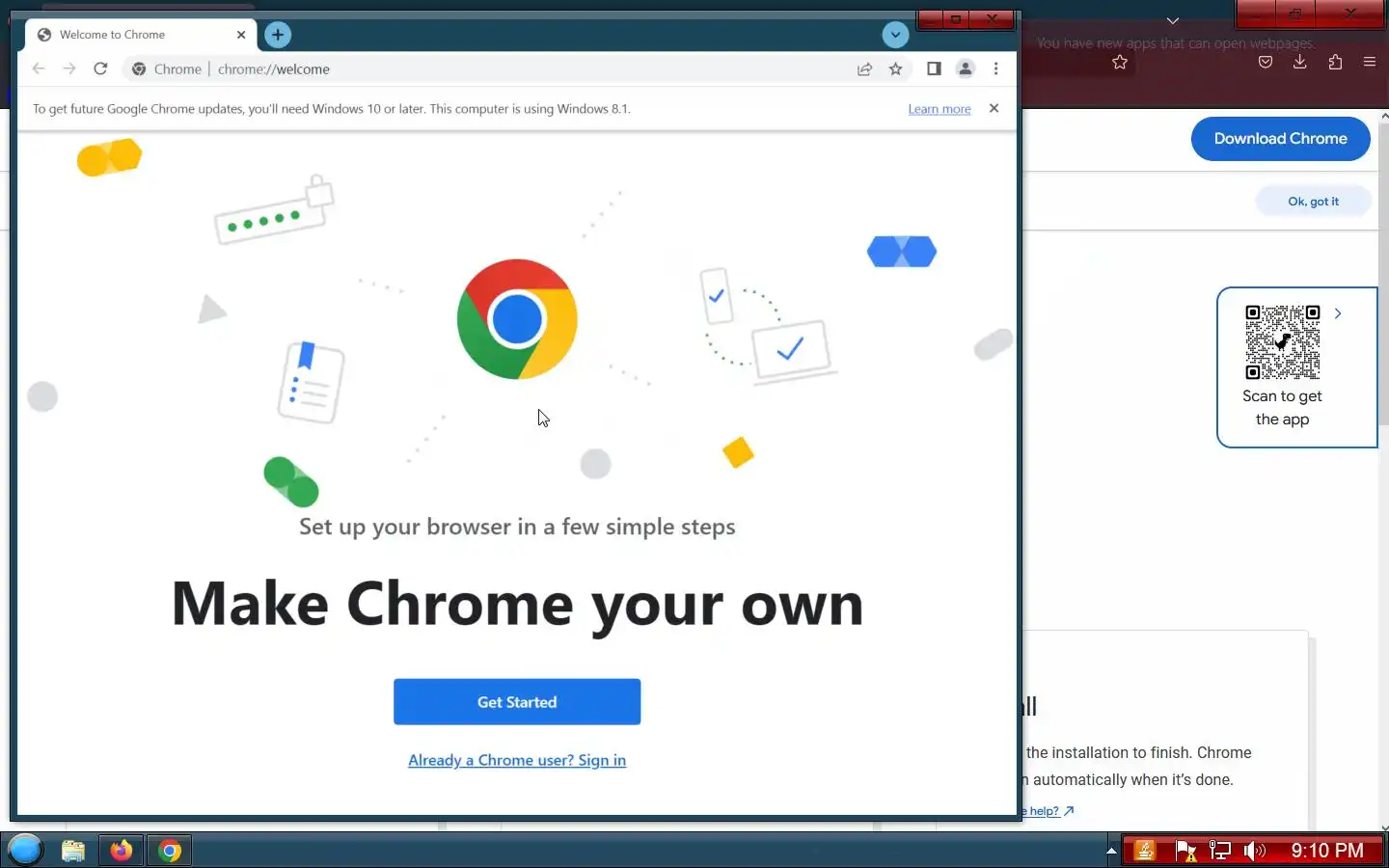
Task: Open the Start menu orb
Action: (x=25, y=850)
